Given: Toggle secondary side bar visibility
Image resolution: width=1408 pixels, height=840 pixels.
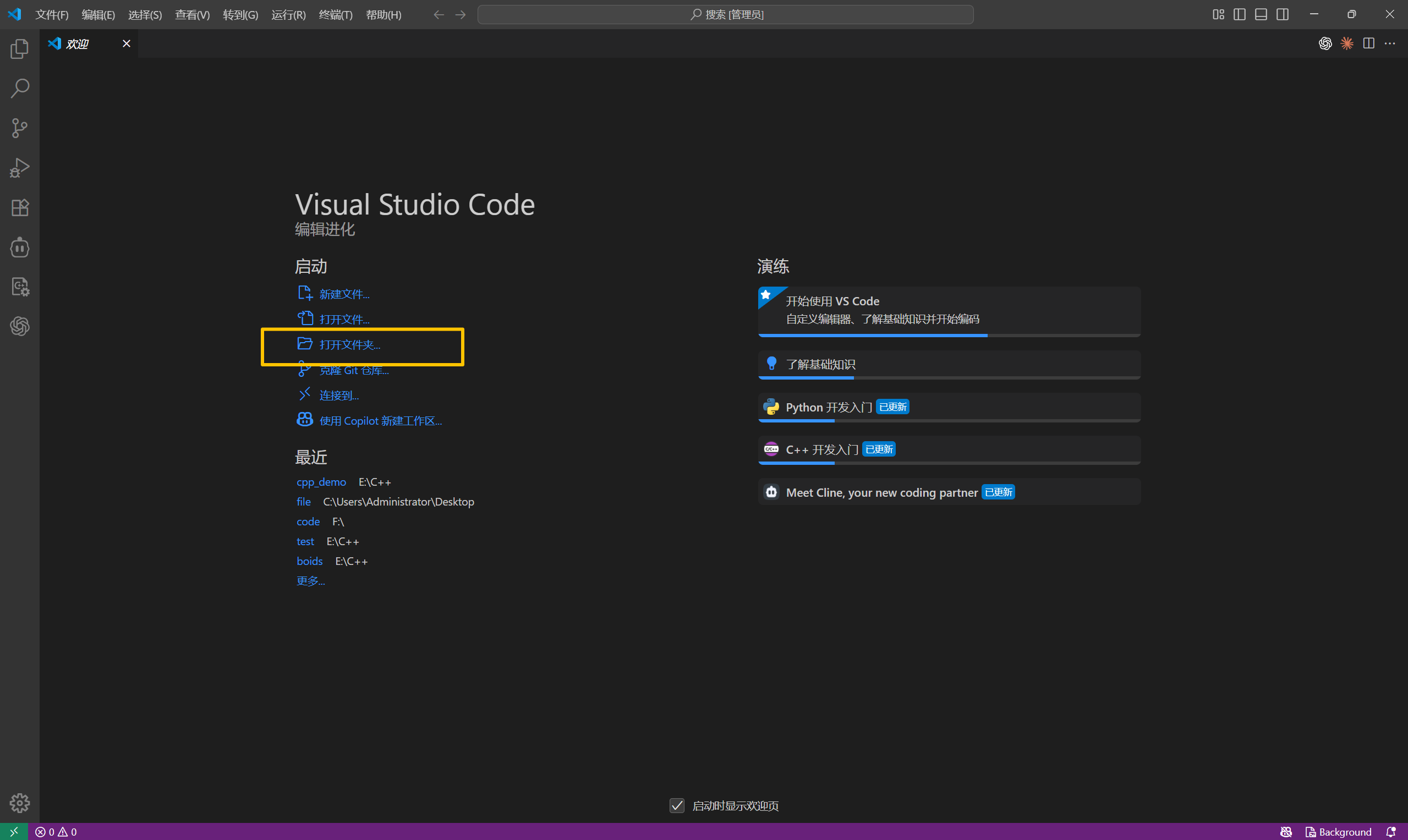Looking at the screenshot, I should pyautogui.click(x=1283, y=14).
